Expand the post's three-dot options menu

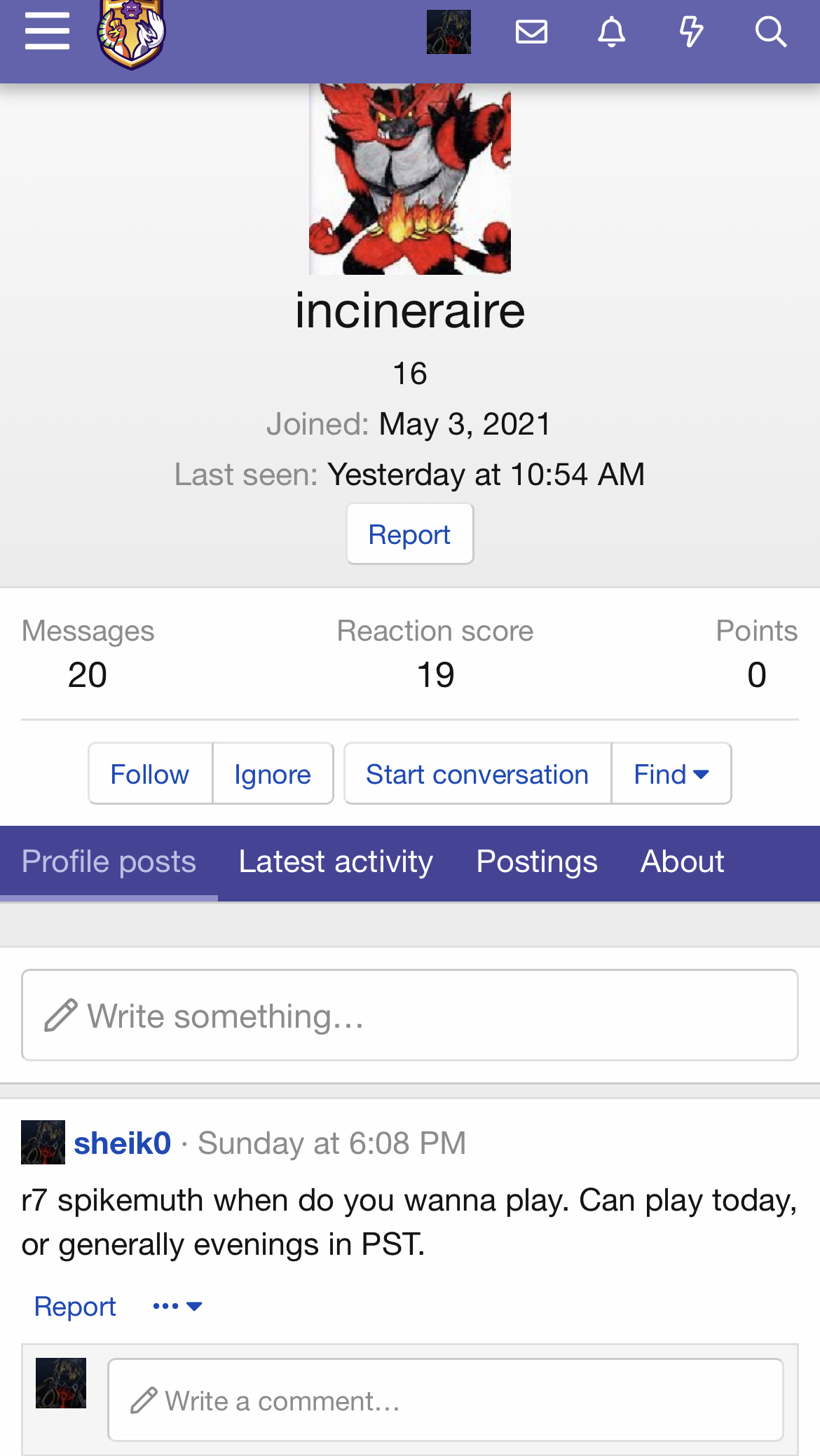177,1306
